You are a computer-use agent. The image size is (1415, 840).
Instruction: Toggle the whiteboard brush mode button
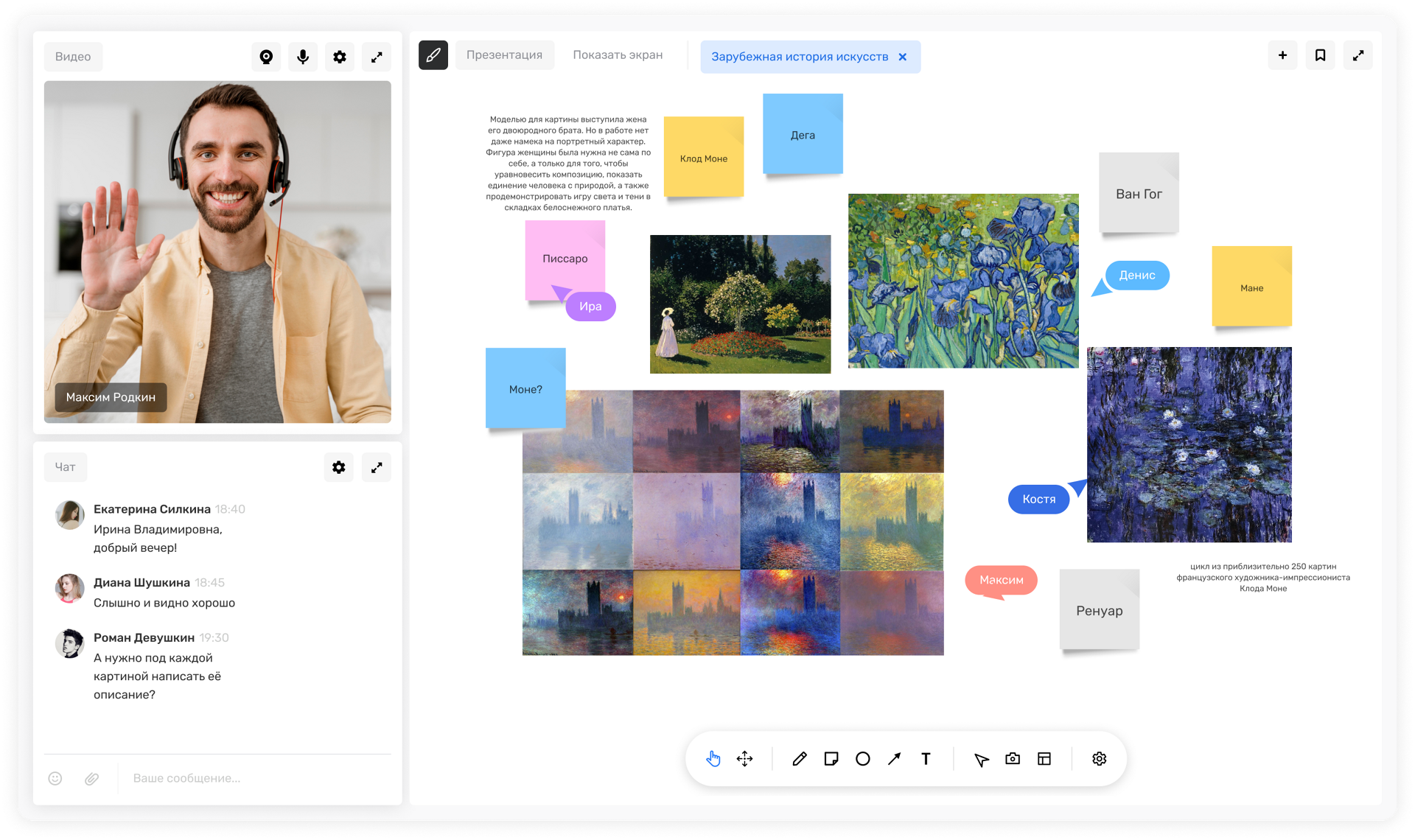coord(433,55)
